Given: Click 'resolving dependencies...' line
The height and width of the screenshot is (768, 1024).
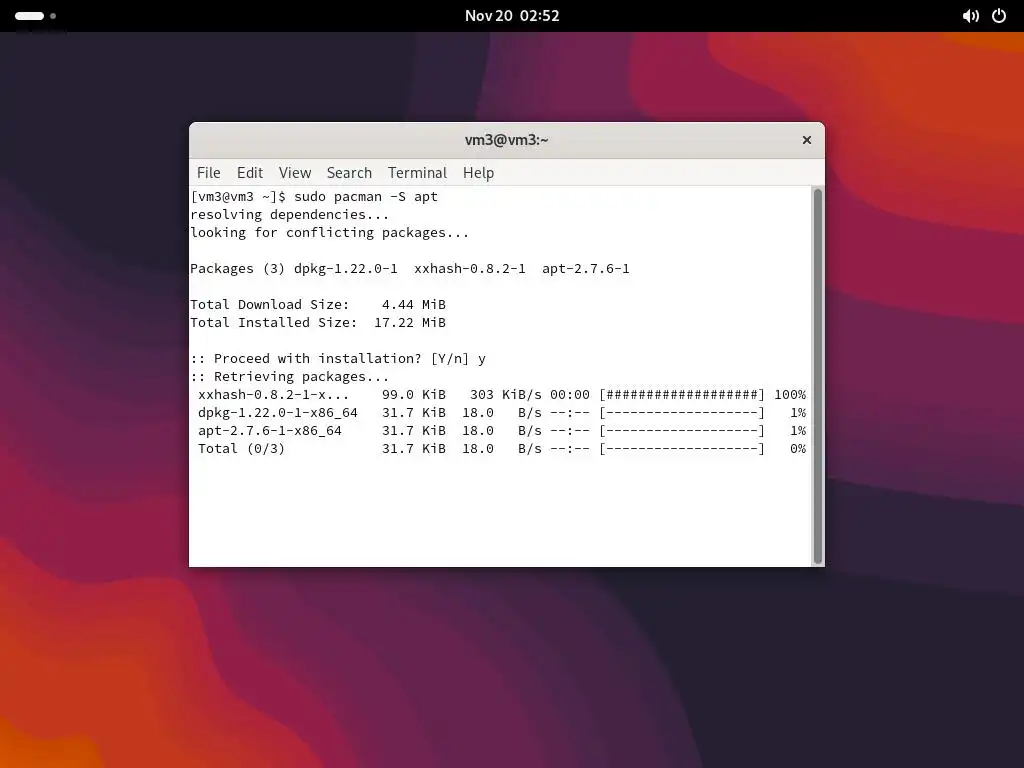Looking at the screenshot, I should click(289, 215).
